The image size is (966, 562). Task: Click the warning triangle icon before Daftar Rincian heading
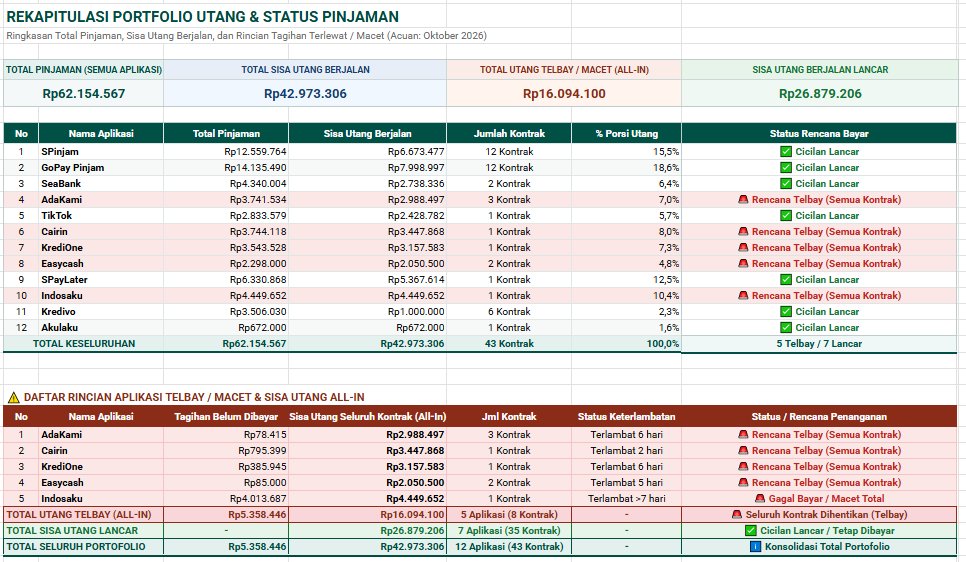[x=14, y=397]
